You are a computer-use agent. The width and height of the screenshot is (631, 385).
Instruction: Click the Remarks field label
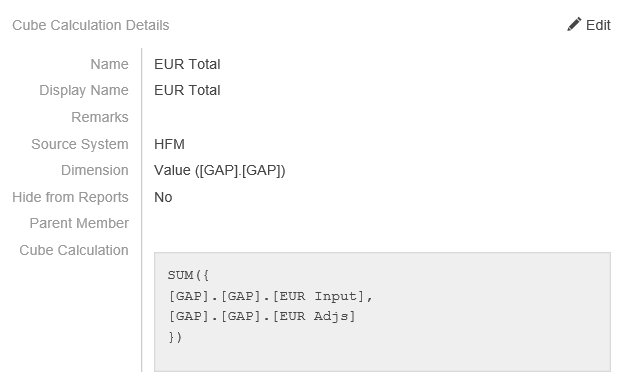point(100,117)
